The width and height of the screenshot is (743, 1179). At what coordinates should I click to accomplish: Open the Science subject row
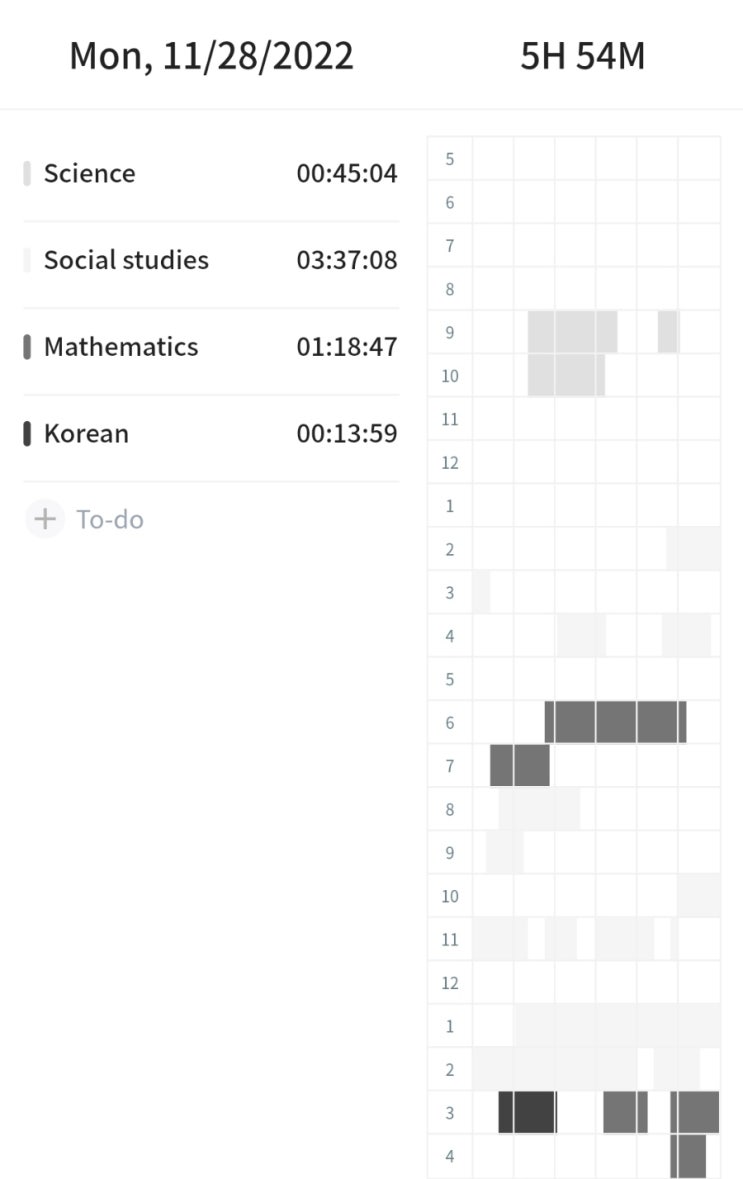[x=211, y=174]
